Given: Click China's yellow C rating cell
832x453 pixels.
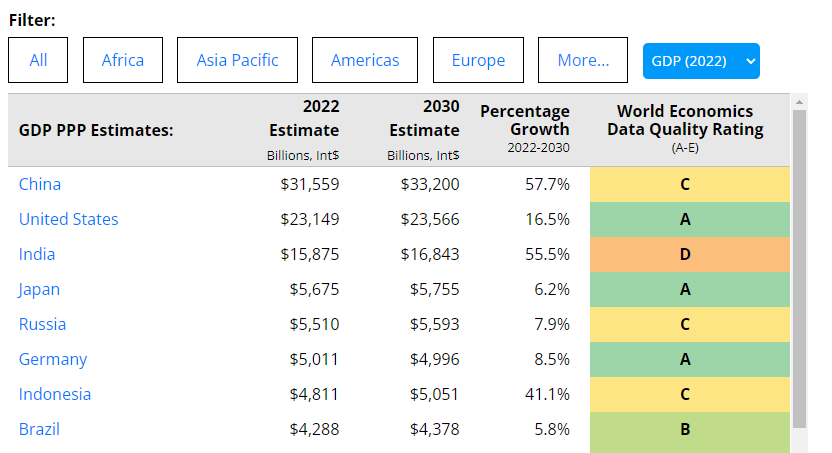Looking at the screenshot, I should tap(685, 184).
